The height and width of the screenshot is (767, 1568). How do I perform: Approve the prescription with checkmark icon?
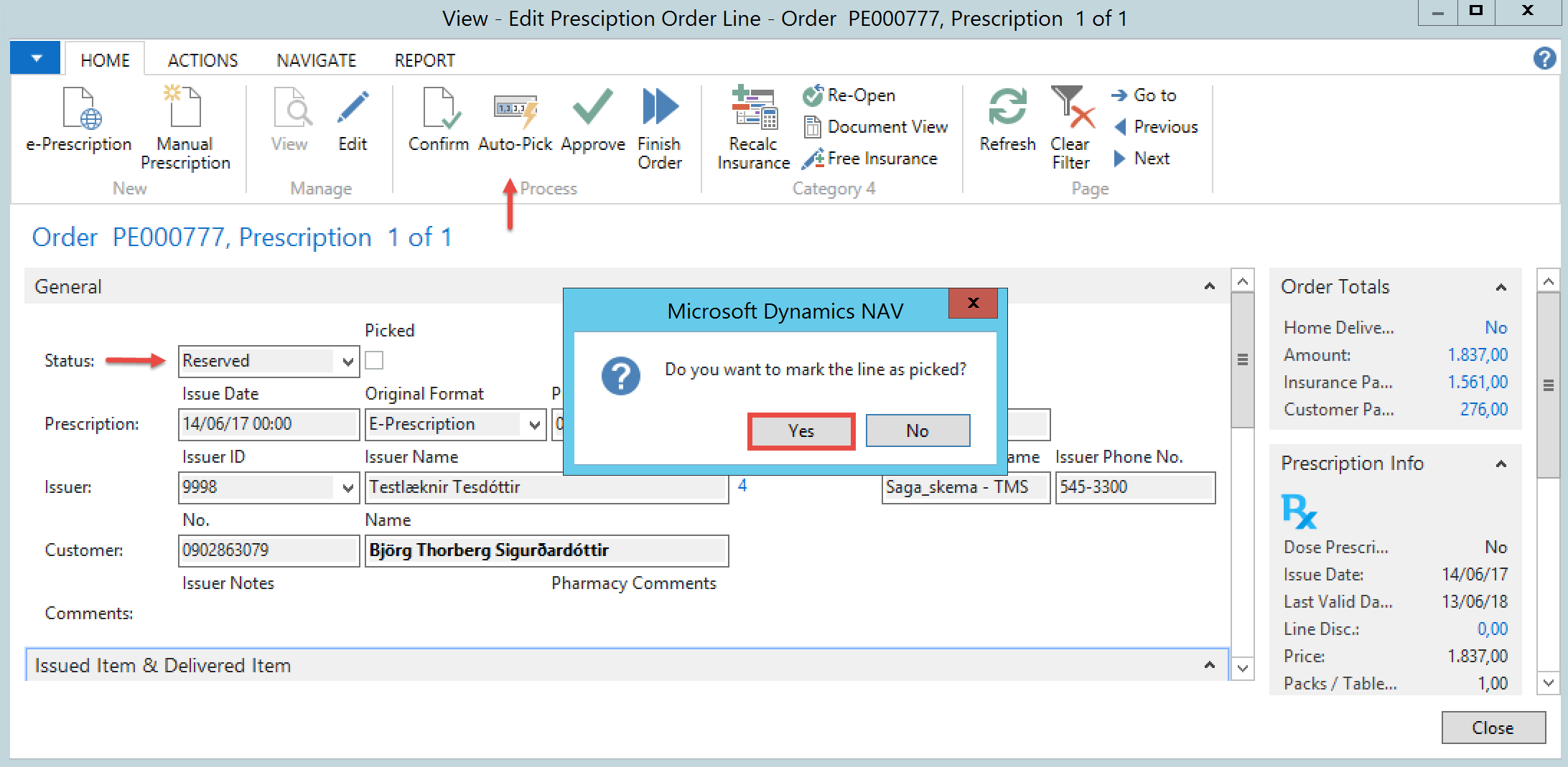pos(593,120)
